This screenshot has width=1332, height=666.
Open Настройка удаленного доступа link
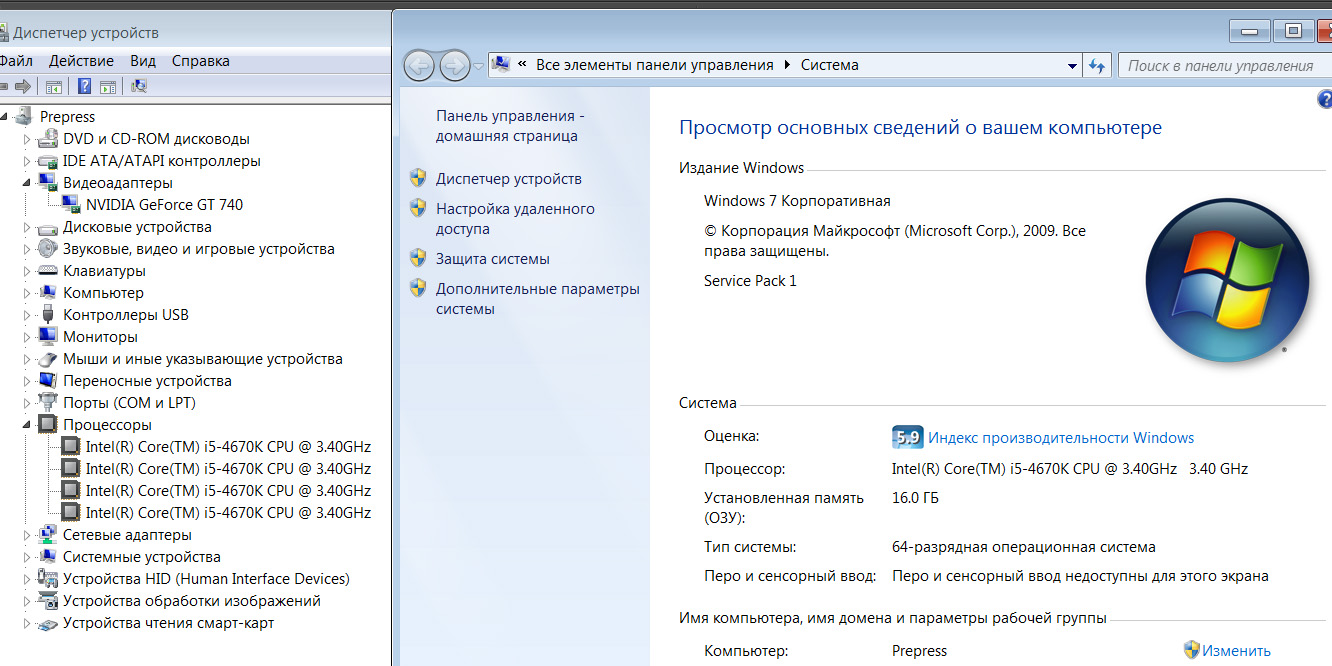pos(515,219)
